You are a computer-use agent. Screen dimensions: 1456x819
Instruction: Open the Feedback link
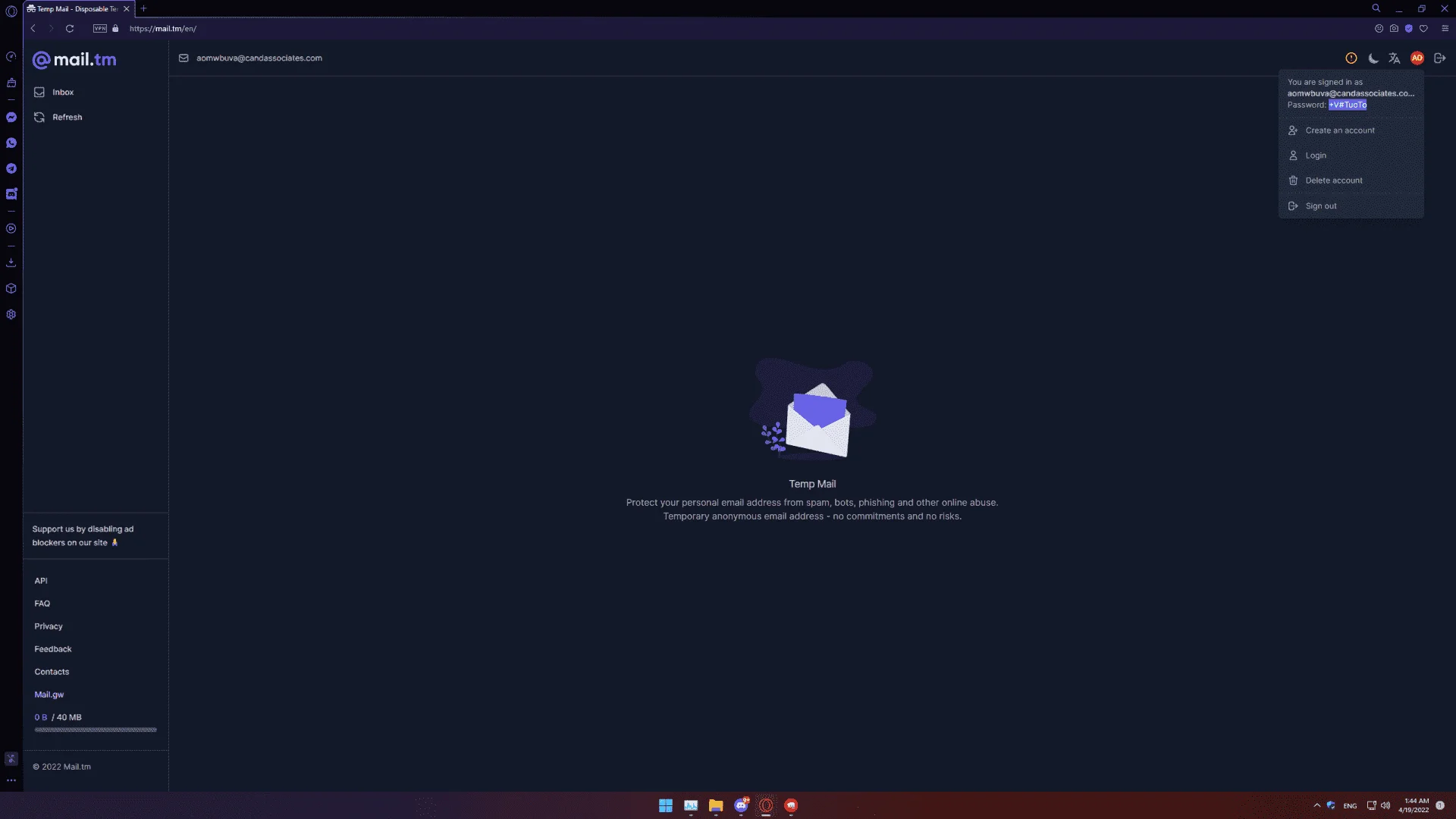tap(53, 649)
